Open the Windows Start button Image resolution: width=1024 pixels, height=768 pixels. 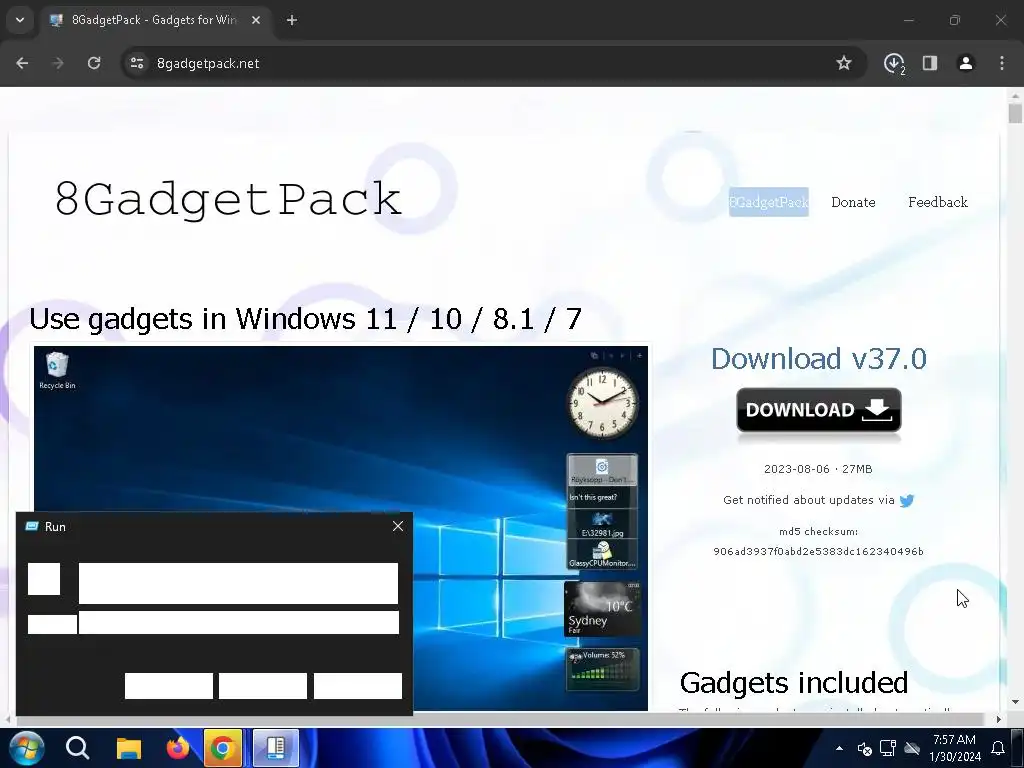(x=27, y=748)
